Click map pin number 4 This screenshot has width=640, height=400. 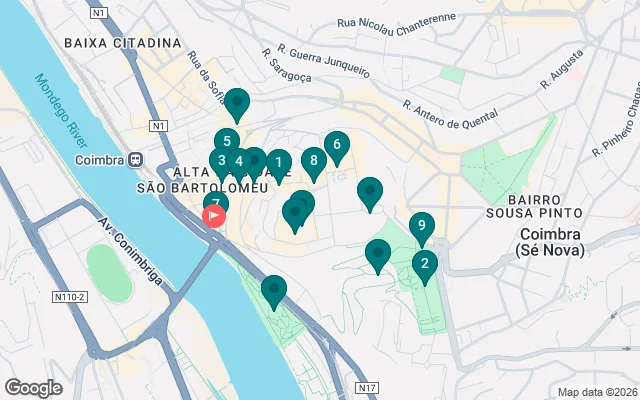[x=239, y=162]
